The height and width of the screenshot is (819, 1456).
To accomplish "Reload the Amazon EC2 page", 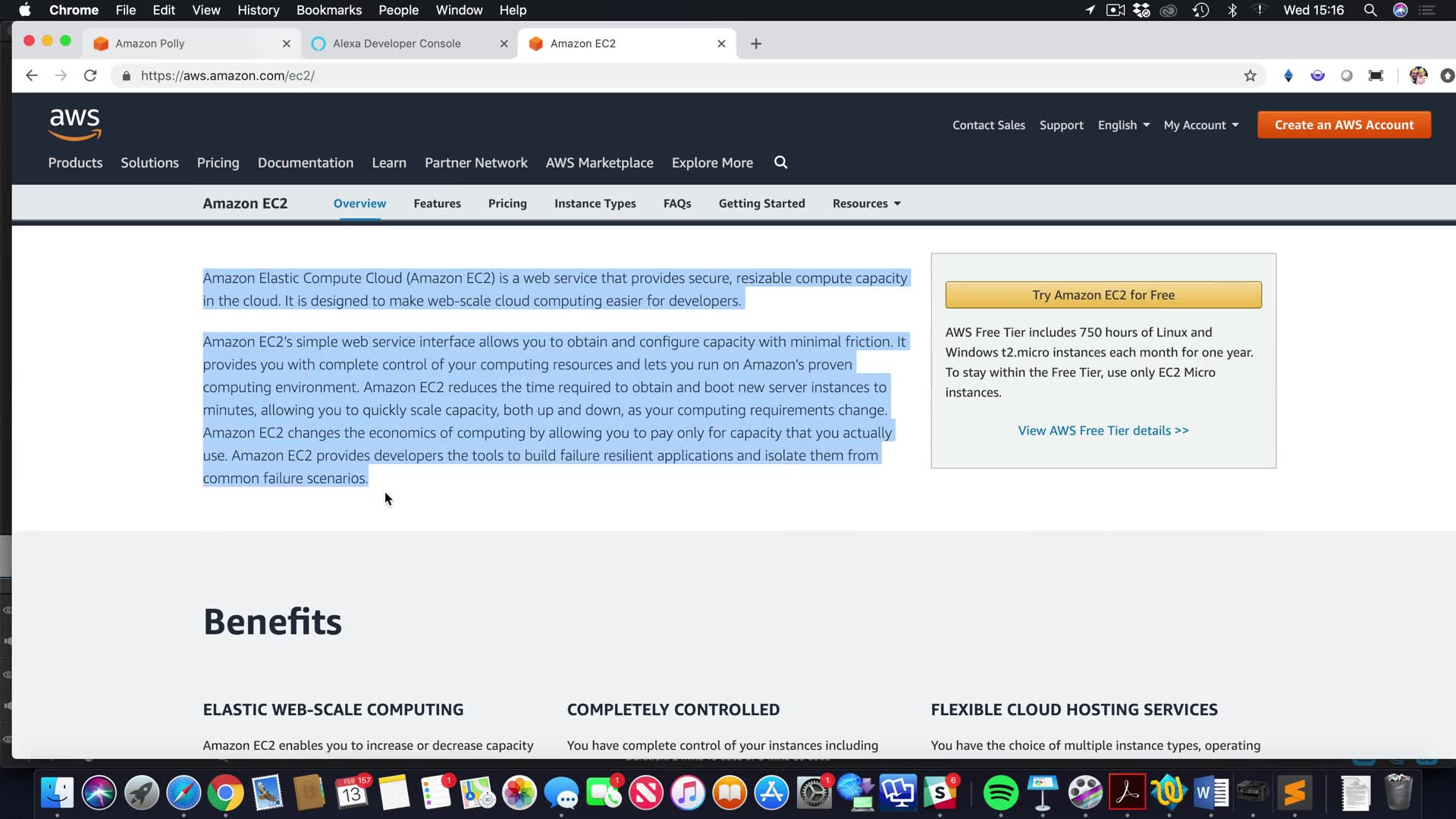I will [90, 76].
